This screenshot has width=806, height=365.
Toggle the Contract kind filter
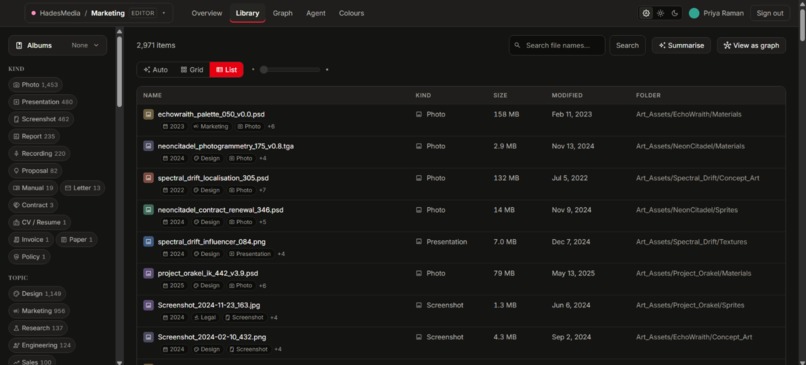coord(33,205)
